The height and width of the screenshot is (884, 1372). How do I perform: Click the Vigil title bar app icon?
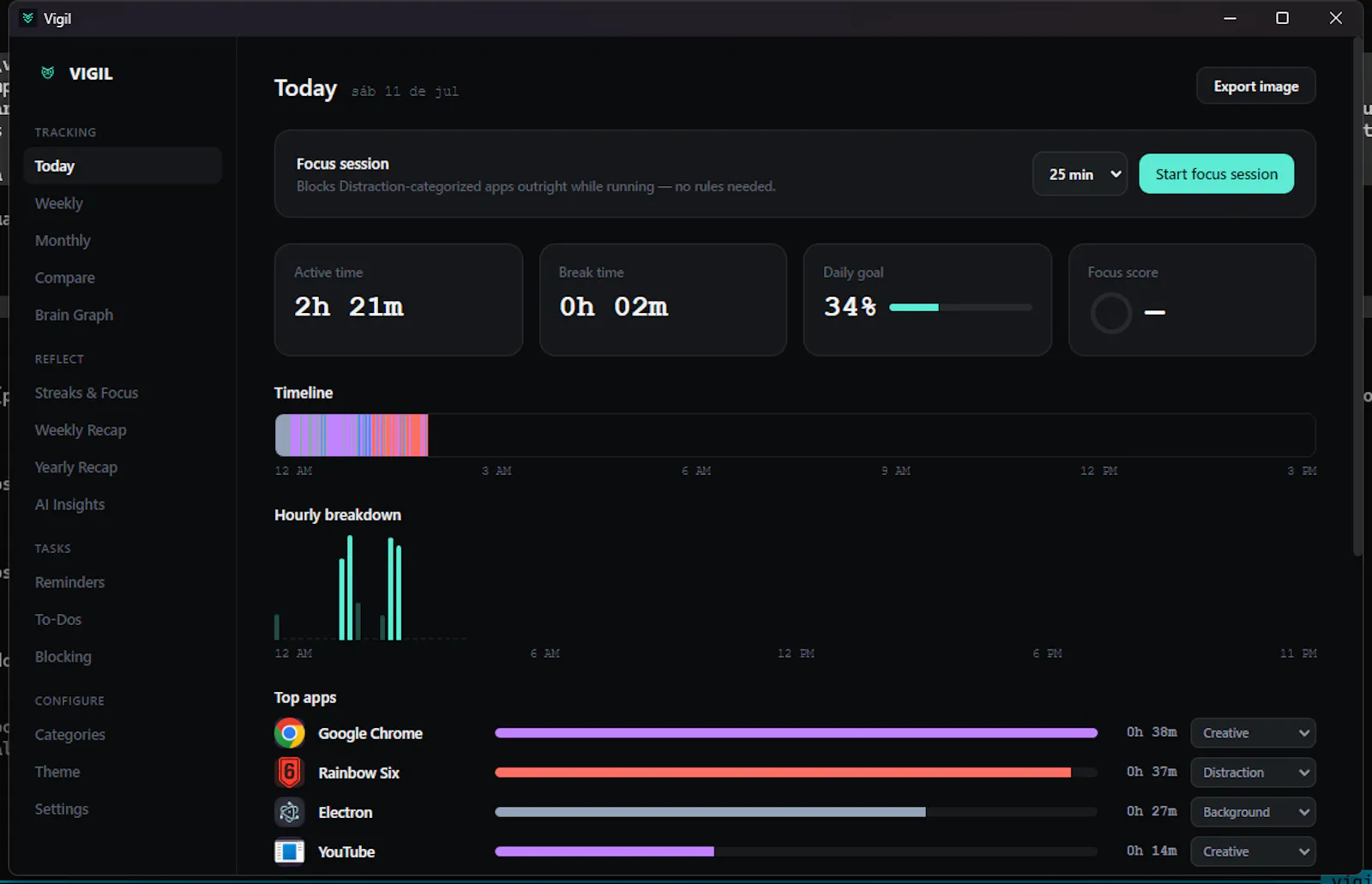click(28, 18)
